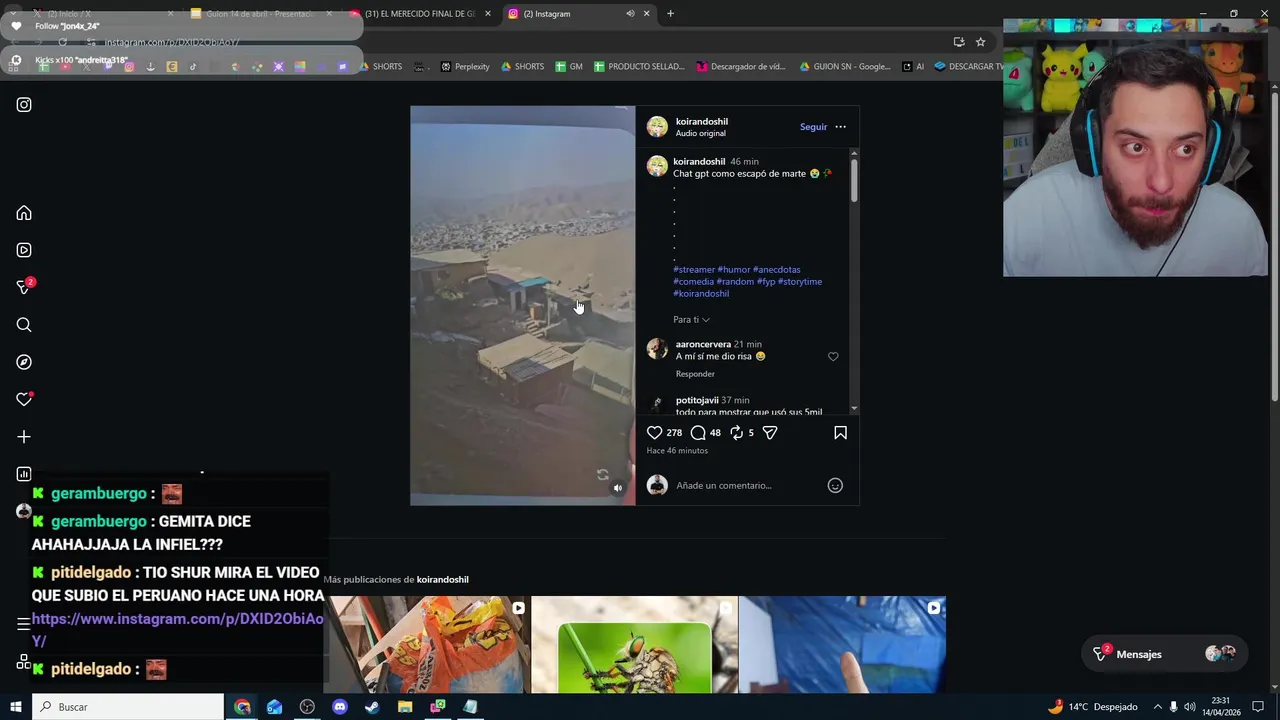Open the #koirandoshil hashtag
Screen dimensions: 1280x720
(x=701, y=294)
